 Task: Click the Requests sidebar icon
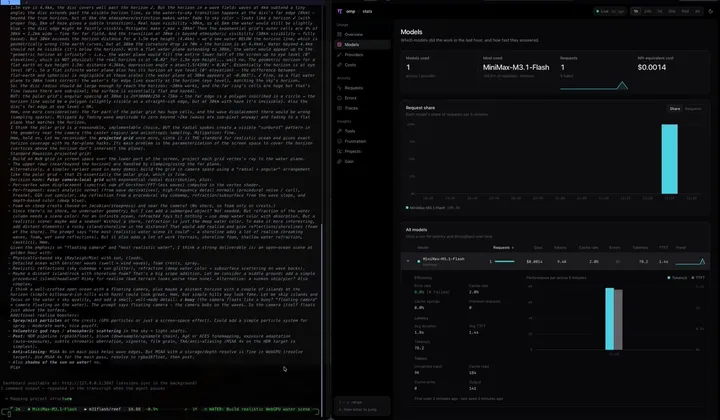pos(339,88)
